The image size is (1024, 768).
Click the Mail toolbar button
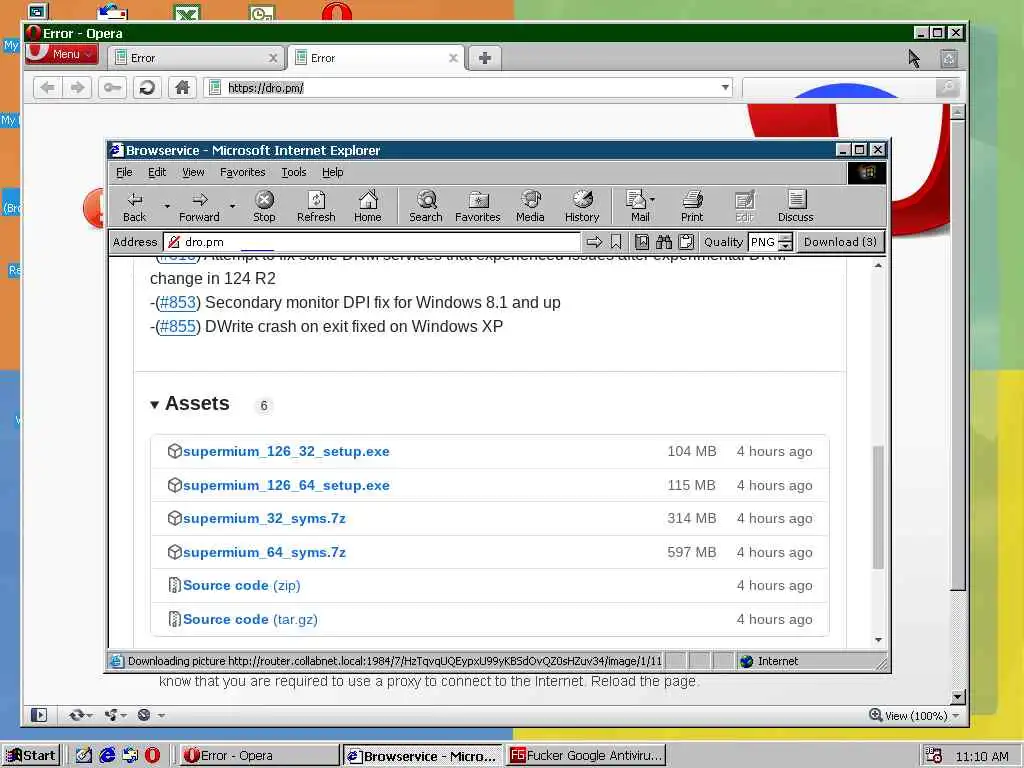click(x=637, y=206)
